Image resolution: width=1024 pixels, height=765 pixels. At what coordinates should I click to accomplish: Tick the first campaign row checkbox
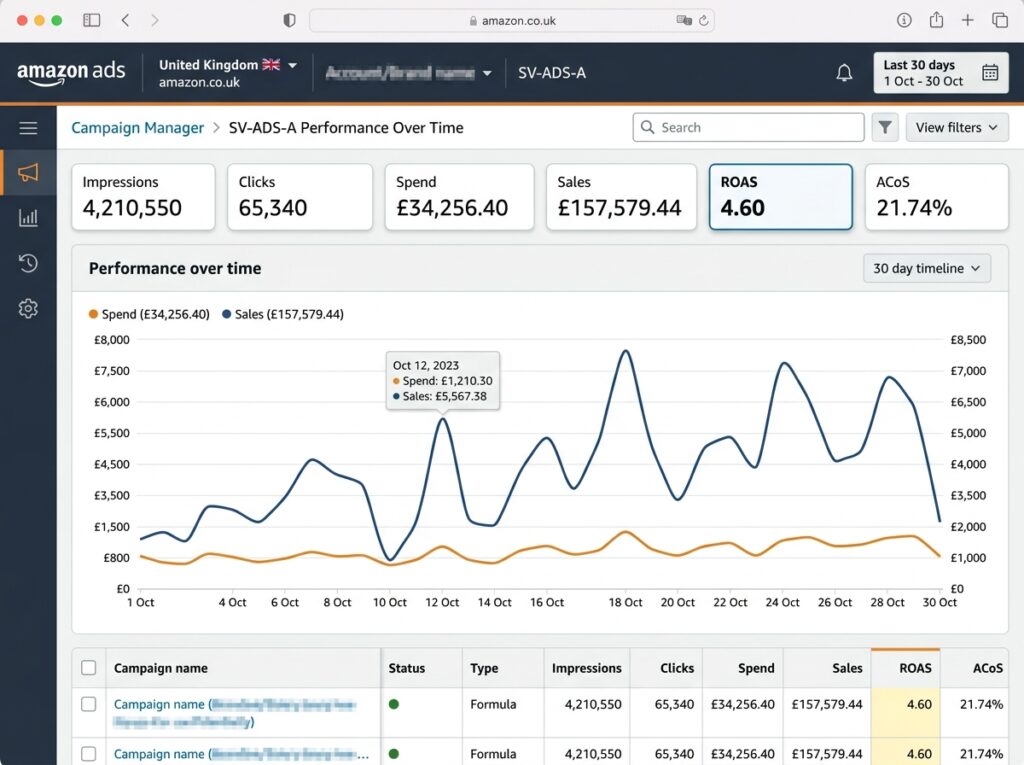point(89,704)
